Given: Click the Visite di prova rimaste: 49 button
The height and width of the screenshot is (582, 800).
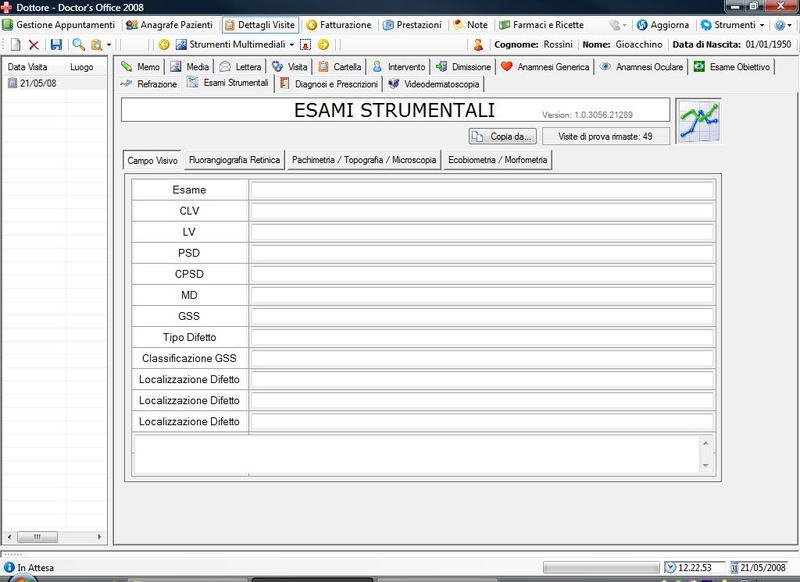Looking at the screenshot, I should (606, 136).
